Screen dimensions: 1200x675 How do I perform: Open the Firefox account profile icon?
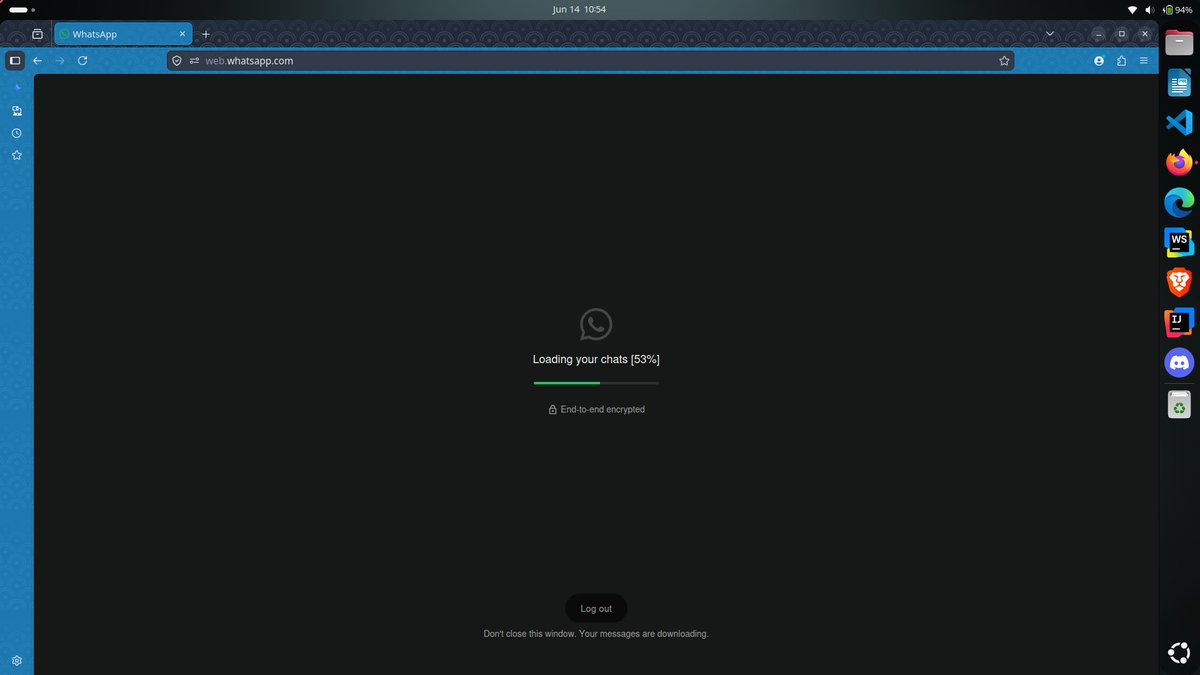1099,61
